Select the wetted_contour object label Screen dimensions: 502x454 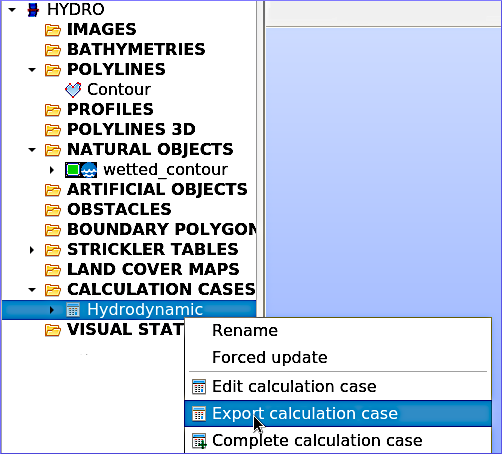pyautogui.click(x=166, y=170)
